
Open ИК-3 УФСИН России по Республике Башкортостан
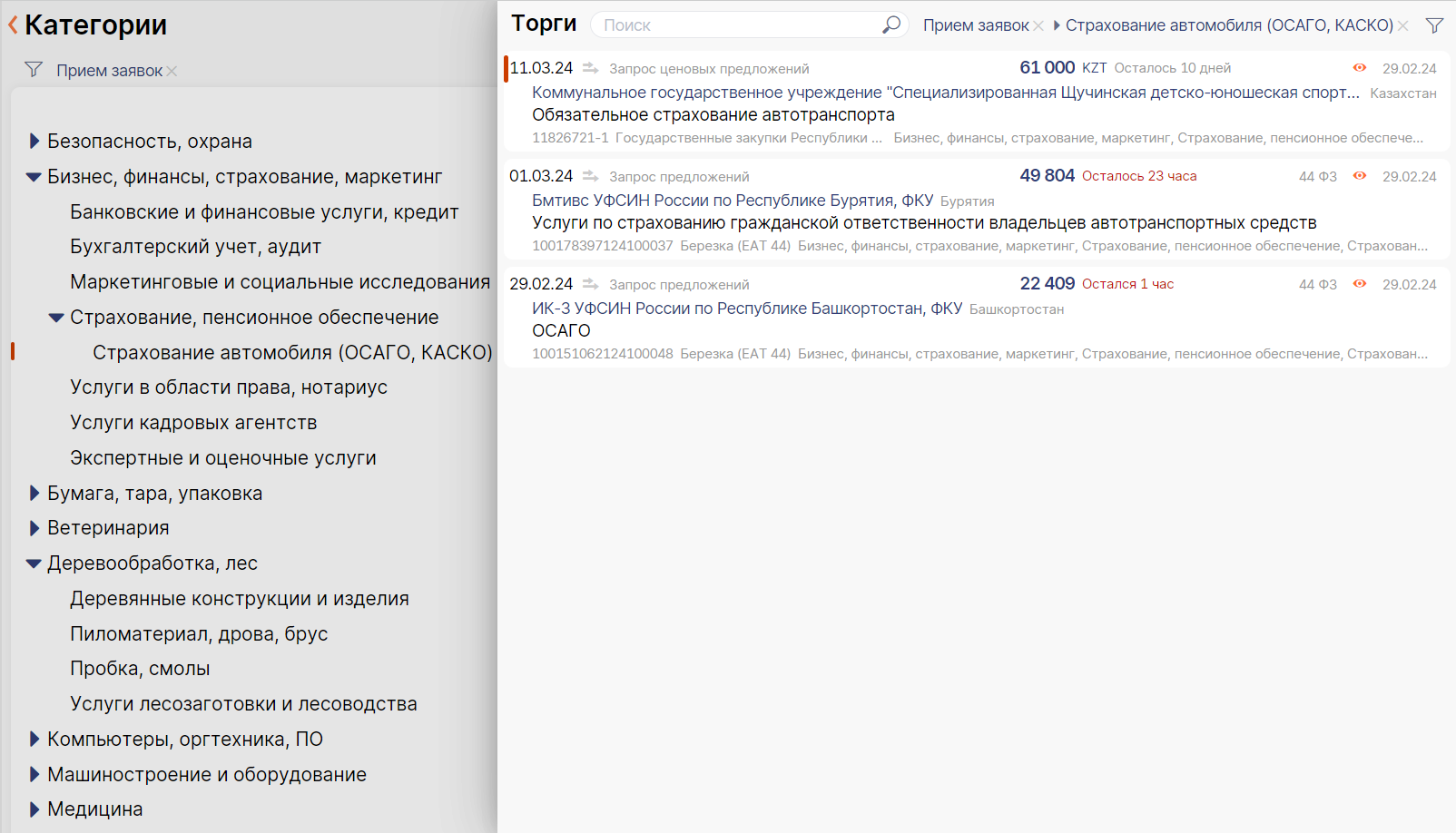747,309
